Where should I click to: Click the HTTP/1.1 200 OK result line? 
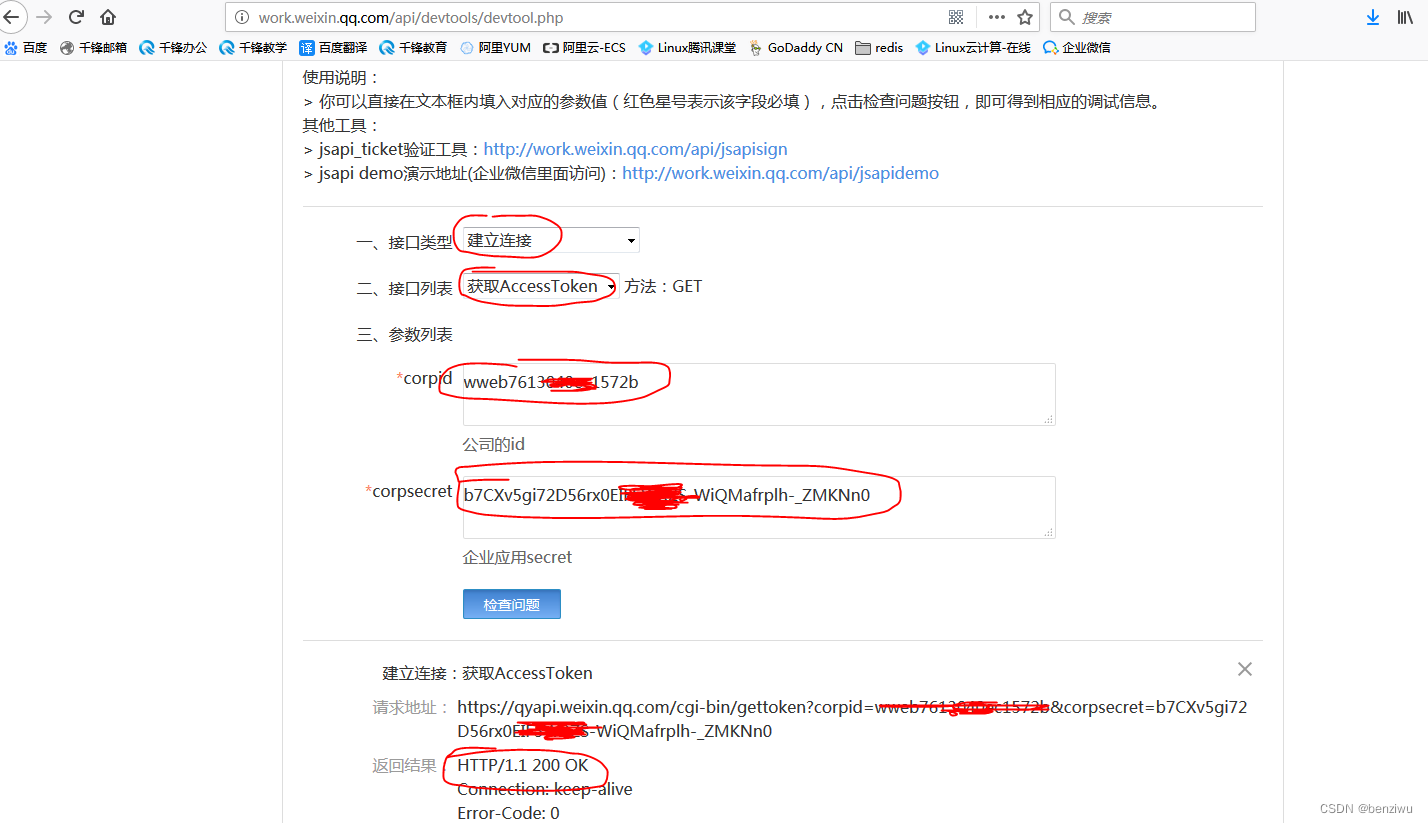tap(523, 765)
